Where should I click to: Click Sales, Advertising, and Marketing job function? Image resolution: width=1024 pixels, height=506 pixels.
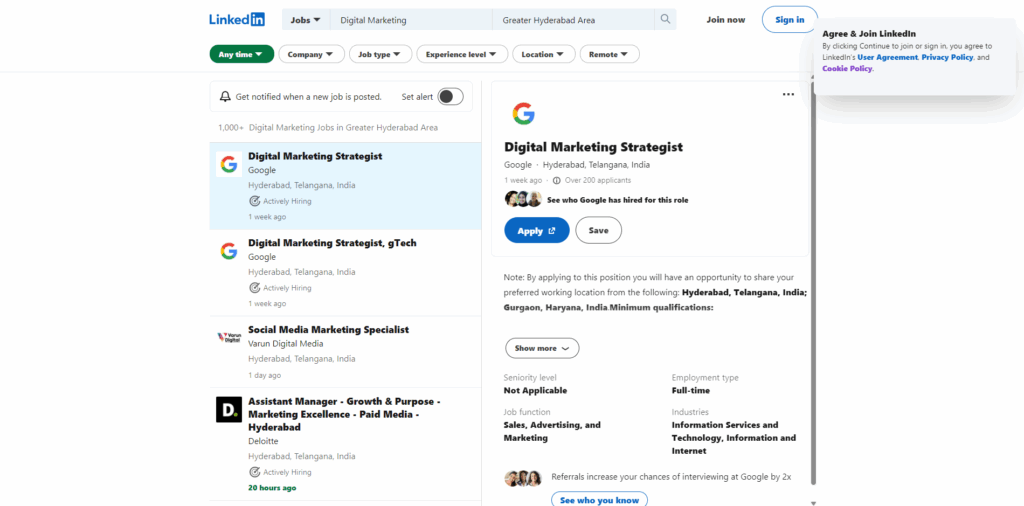(552, 432)
